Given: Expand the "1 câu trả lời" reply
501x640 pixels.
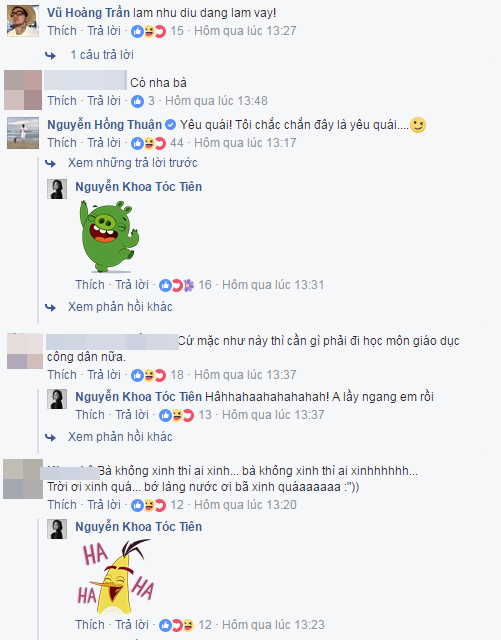Looking at the screenshot, I should click(102, 55).
